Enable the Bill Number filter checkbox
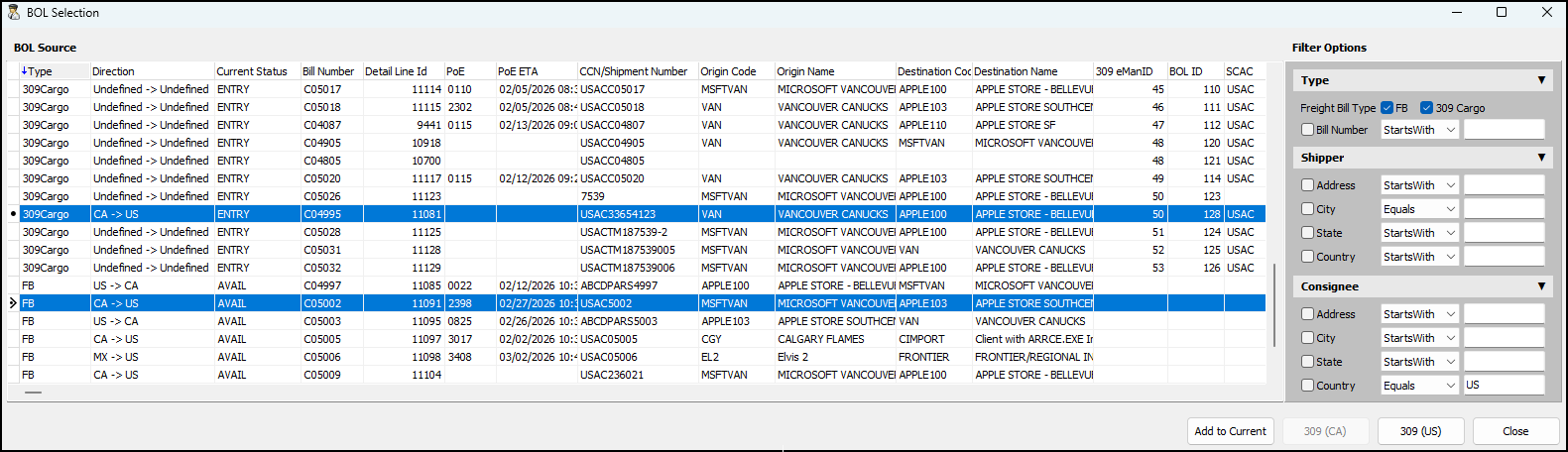Image resolution: width=1568 pixels, height=452 pixels. (x=1307, y=130)
